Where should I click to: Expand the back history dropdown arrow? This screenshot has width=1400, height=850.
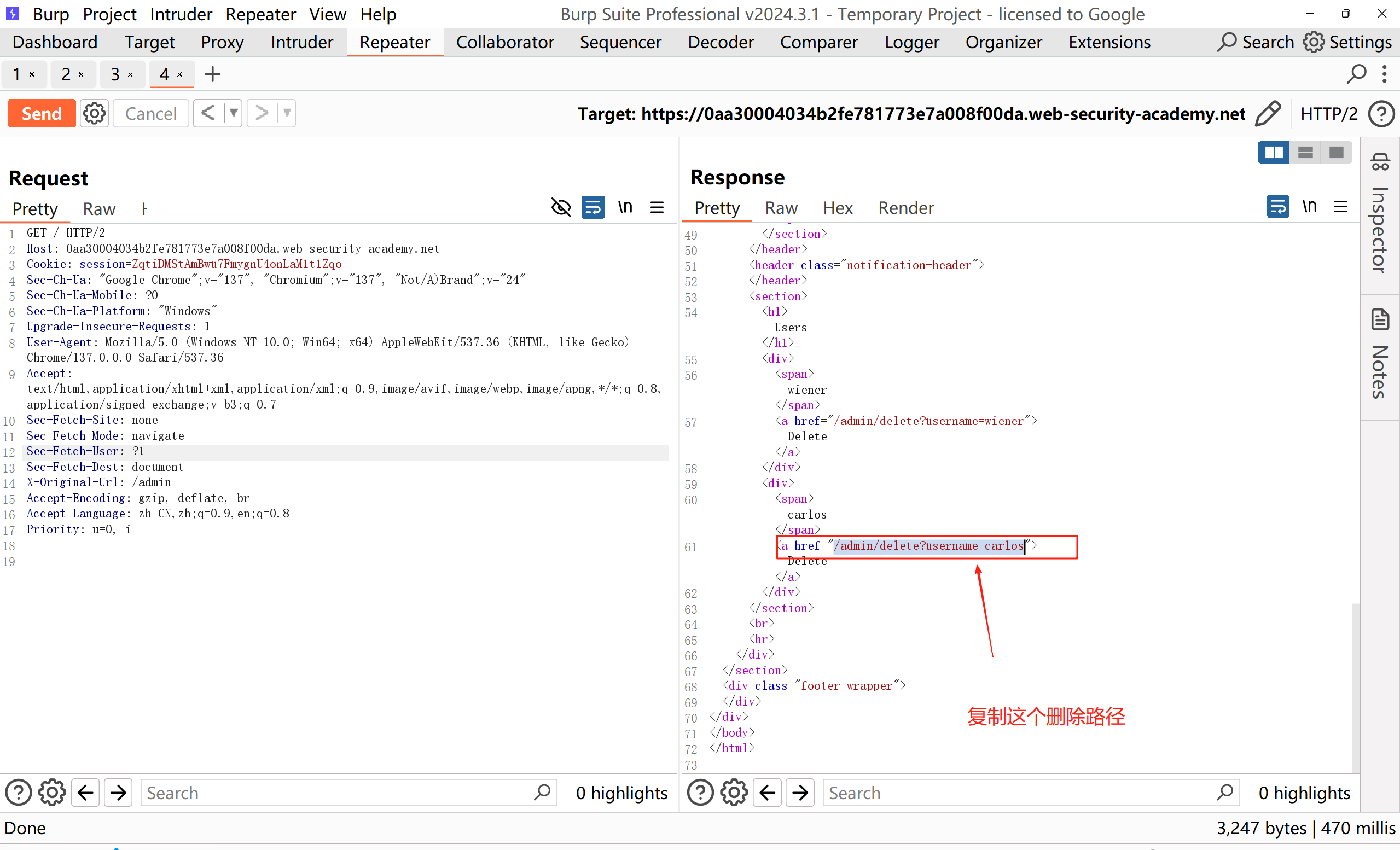coord(234,113)
